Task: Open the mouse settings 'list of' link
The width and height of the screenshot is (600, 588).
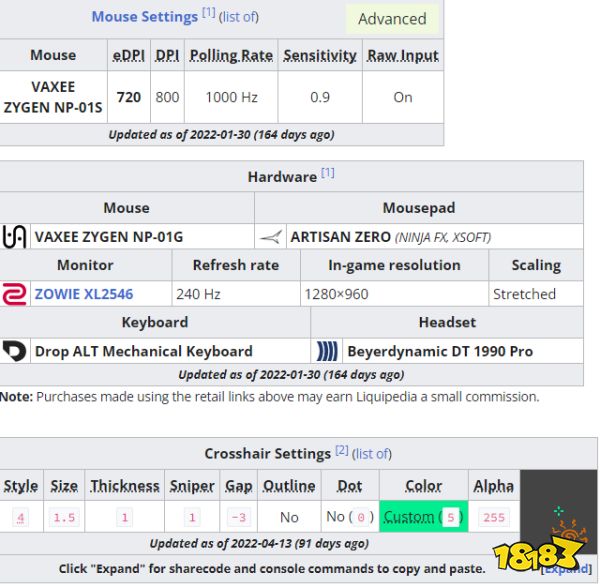Action: (239, 17)
